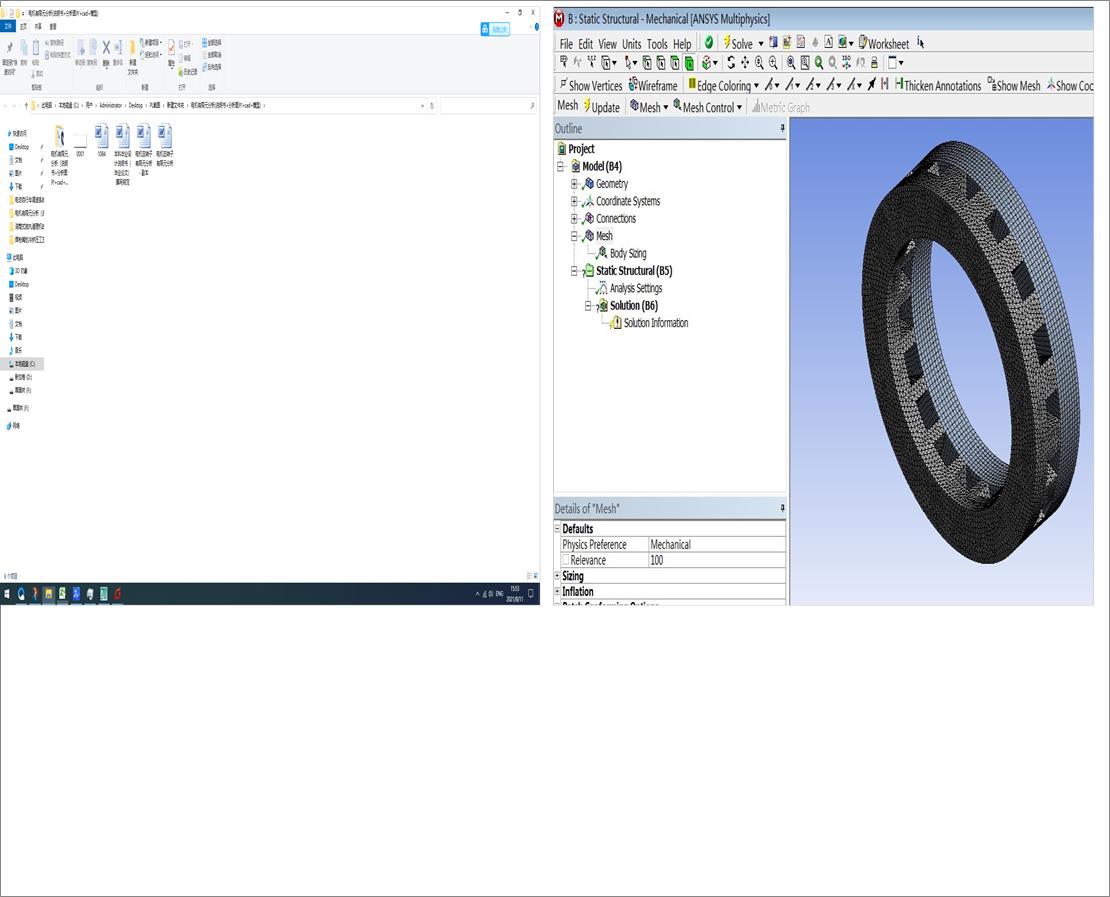Viewport: 1110px width, 897px height.
Task: Select the Project root node
Action: point(580,149)
